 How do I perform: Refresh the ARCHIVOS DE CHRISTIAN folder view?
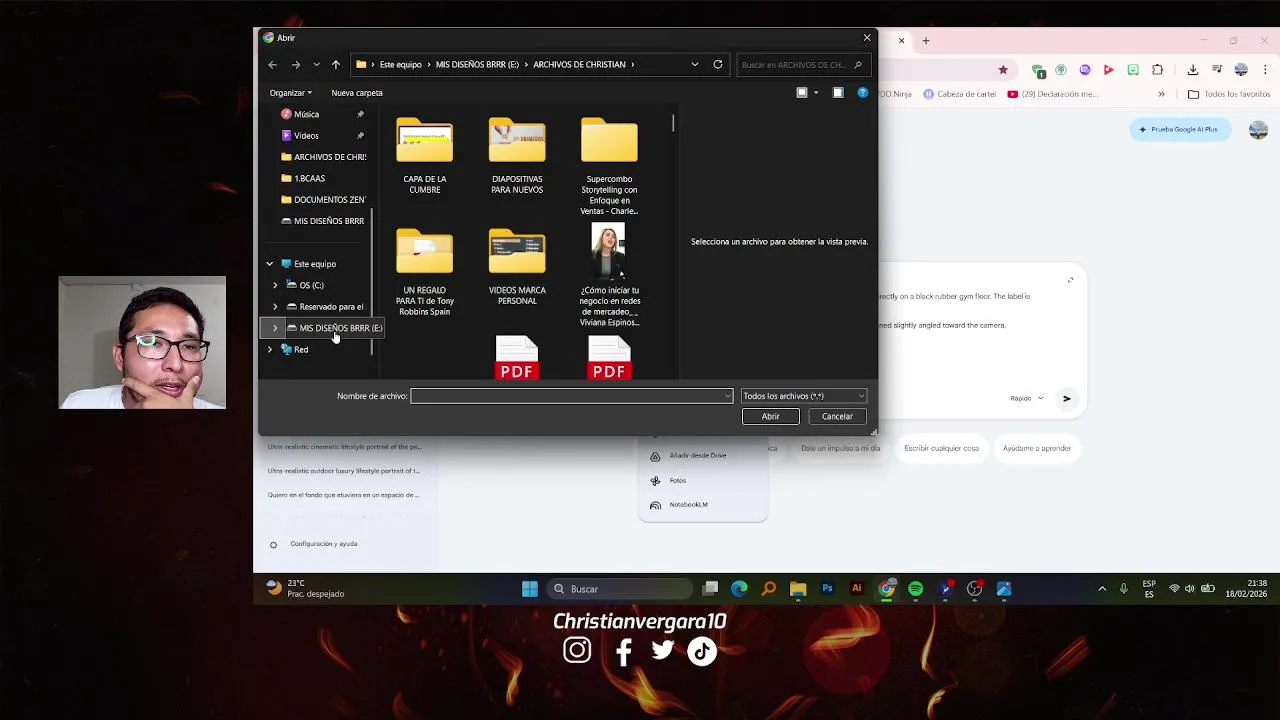(717, 64)
